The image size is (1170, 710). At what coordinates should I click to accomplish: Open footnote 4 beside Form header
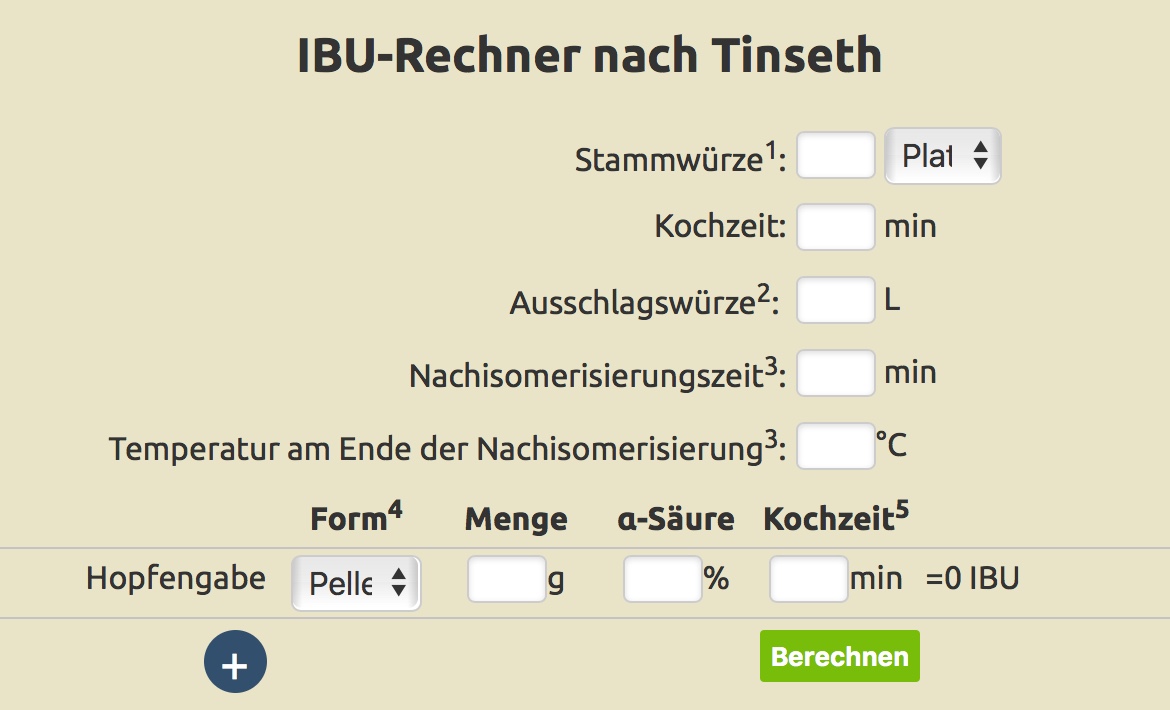(x=395, y=510)
